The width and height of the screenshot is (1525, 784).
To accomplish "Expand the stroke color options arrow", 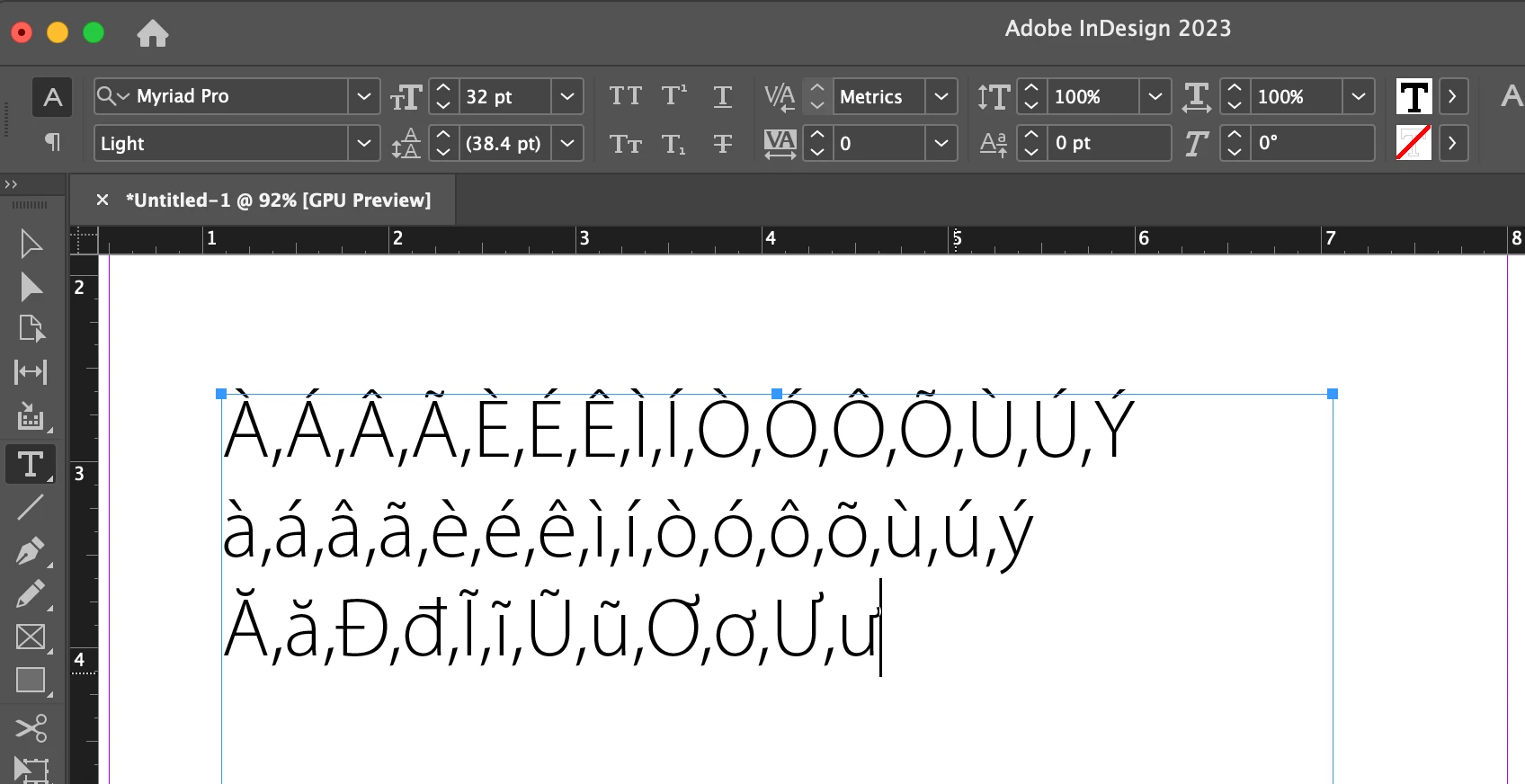I will click(1452, 143).
